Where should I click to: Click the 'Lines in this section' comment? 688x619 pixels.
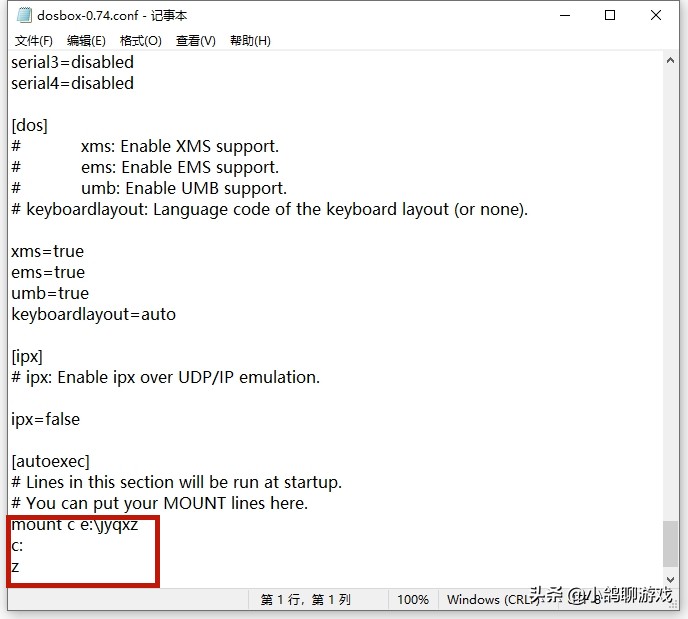click(176, 483)
